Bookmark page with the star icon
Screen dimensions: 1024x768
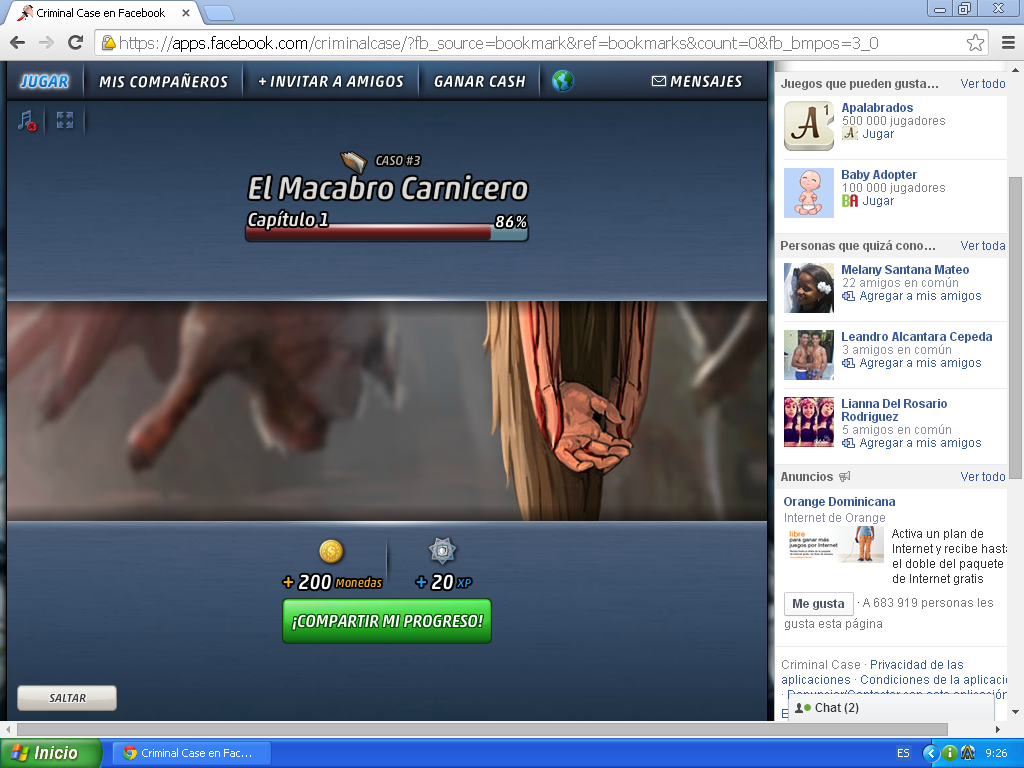[x=975, y=43]
